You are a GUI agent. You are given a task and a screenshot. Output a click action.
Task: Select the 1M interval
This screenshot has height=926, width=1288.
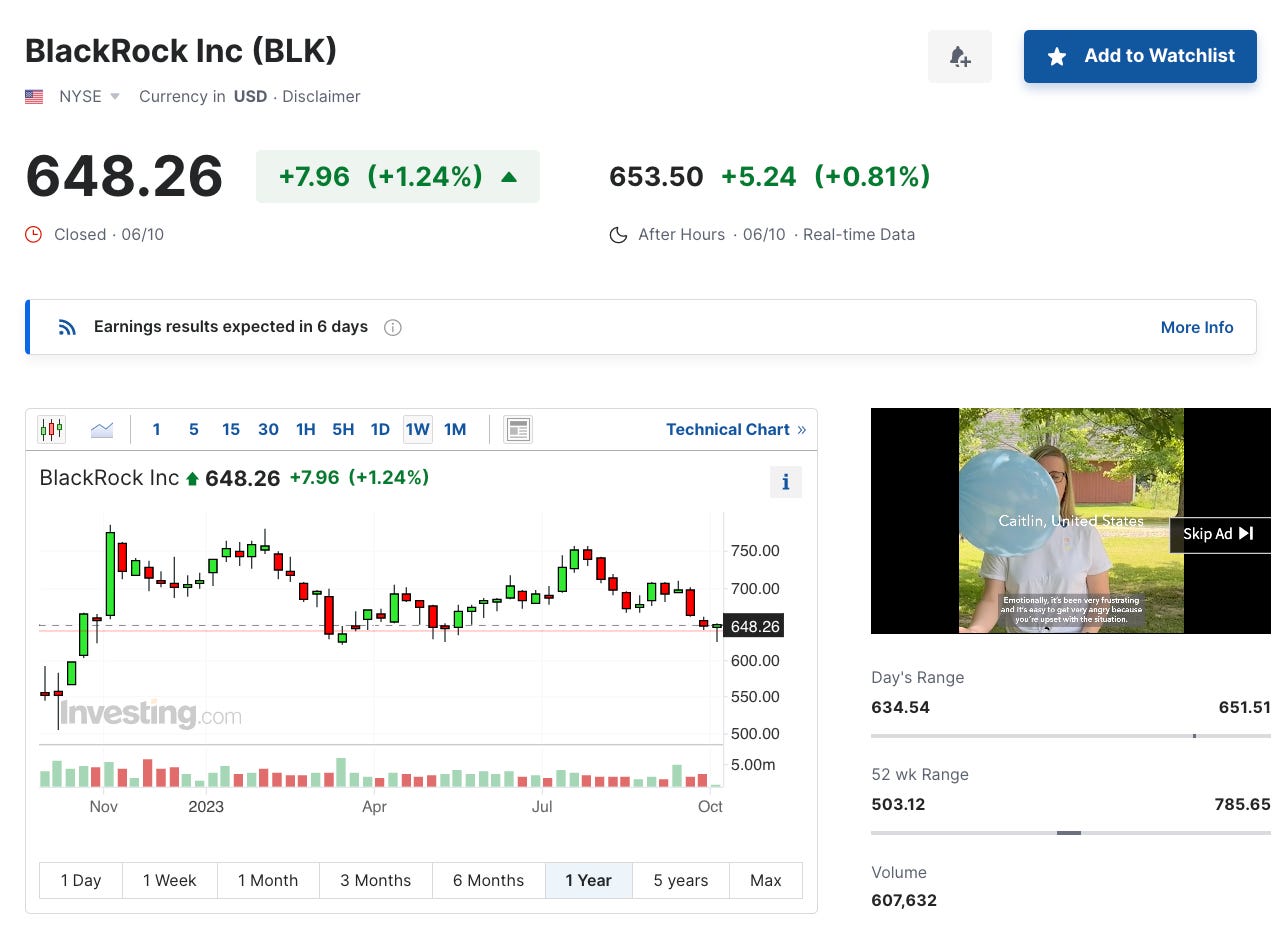(x=455, y=429)
